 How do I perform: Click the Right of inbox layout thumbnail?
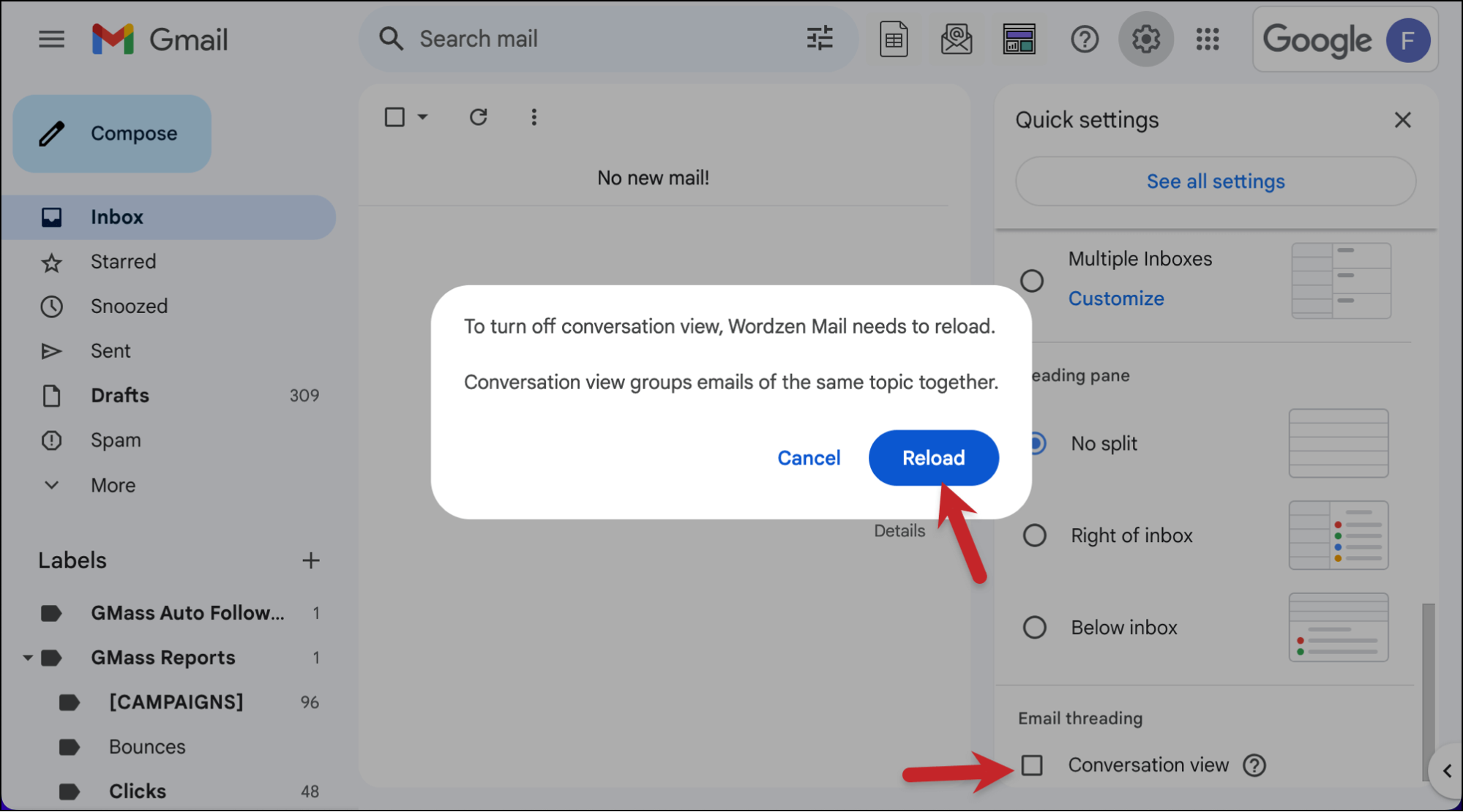point(1339,535)
